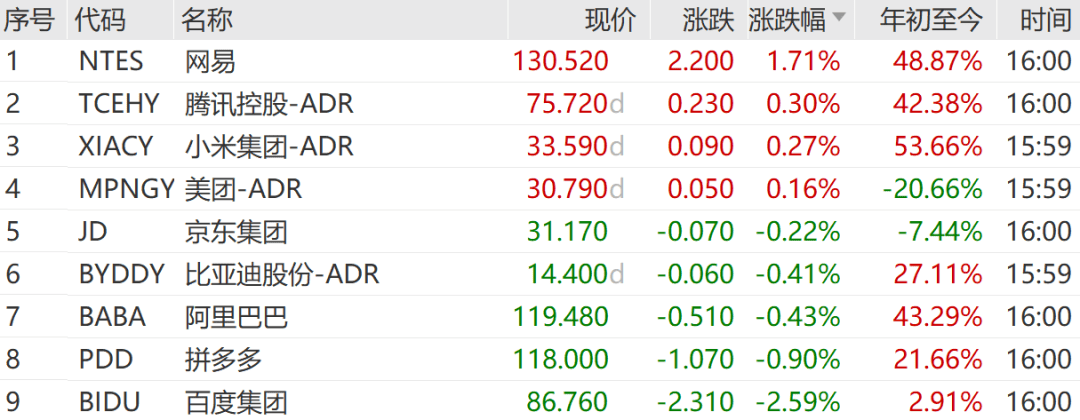Click price 33.590 for 小米集团
Viewport: 1080px width, 420px height.
(x=568, y=146)
